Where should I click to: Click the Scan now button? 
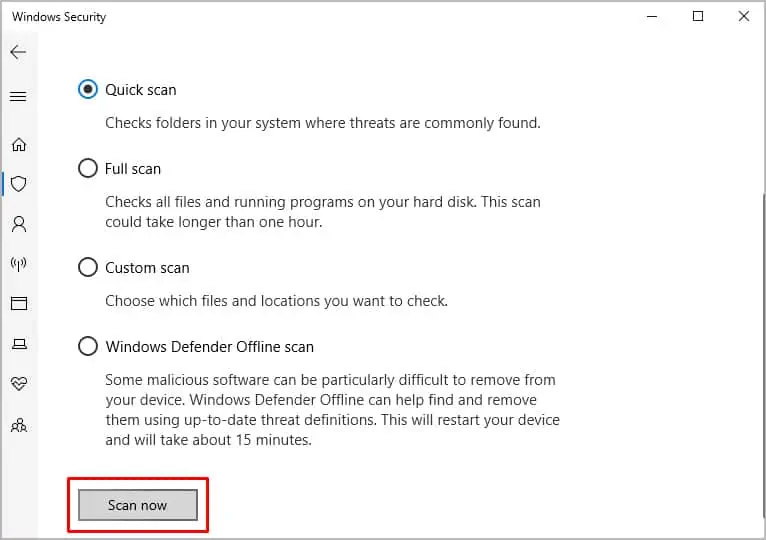pyautogui.click(x=138, y=505)
